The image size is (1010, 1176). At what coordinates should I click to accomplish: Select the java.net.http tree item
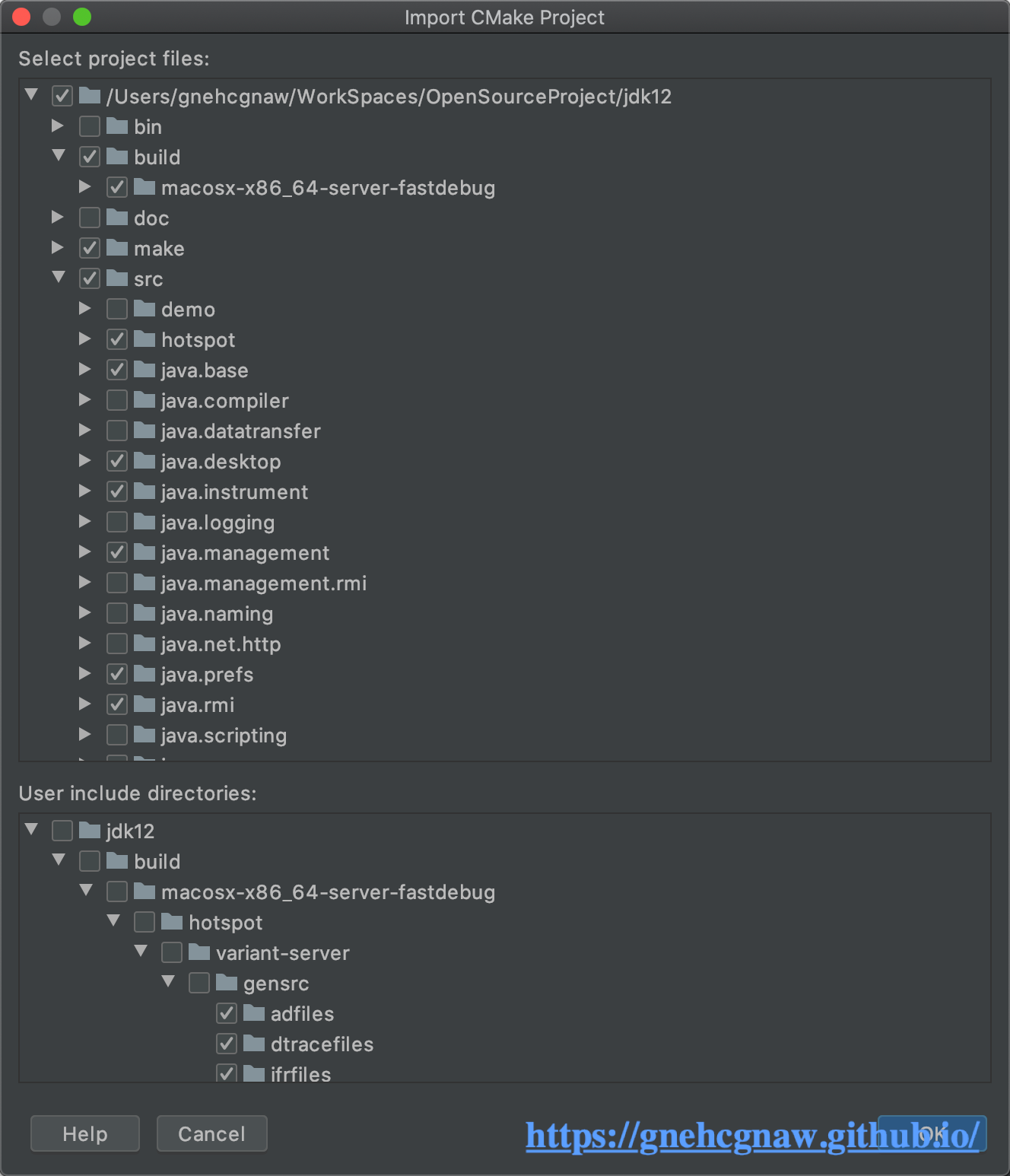click(221, 644)
